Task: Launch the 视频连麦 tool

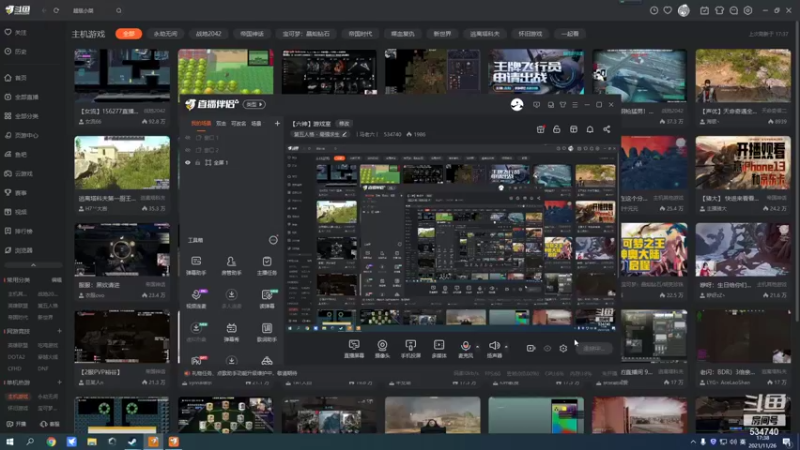Action: pyautogui.click(x=196, y=298)
